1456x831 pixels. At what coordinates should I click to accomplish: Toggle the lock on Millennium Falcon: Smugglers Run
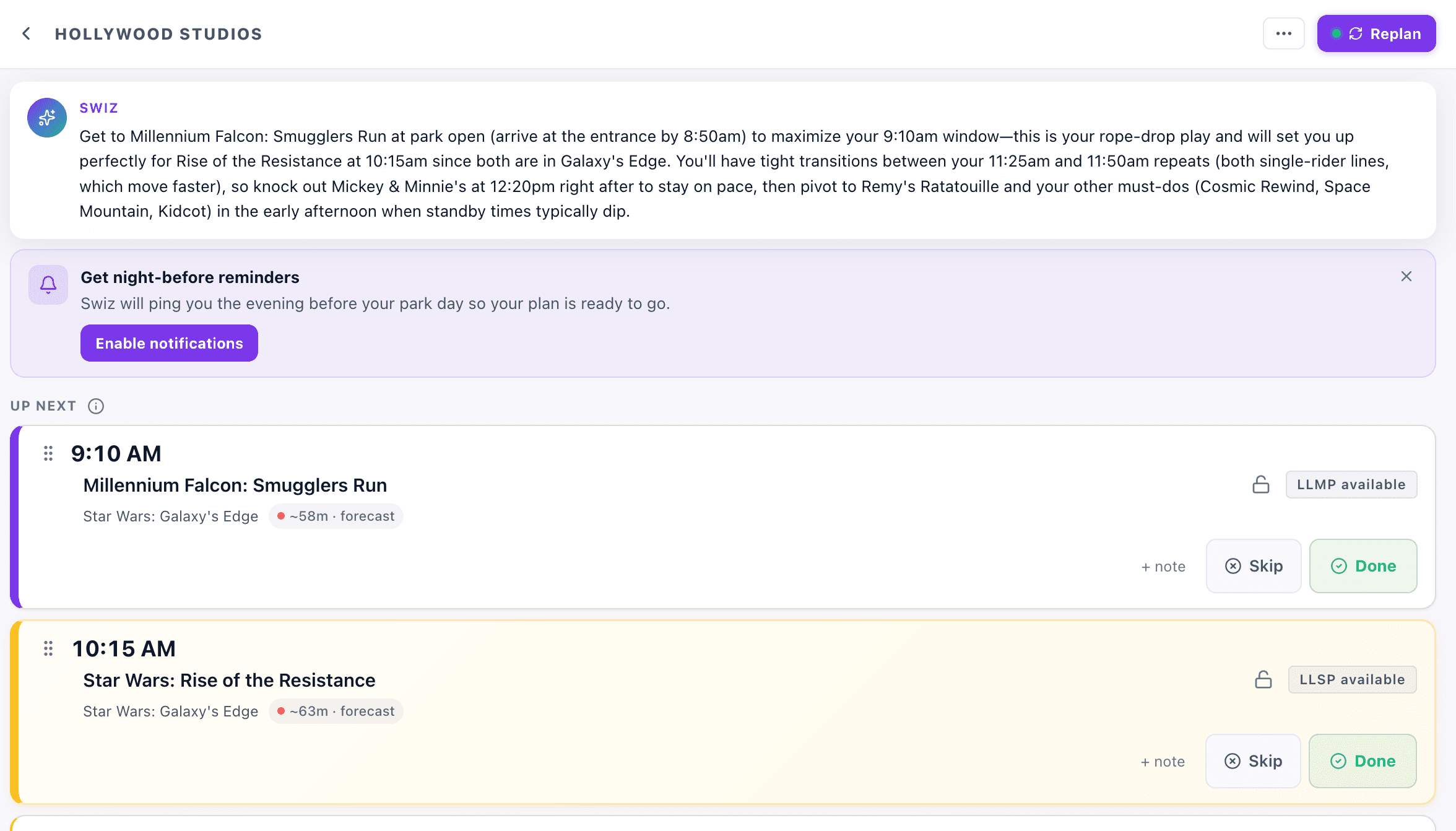pos(1261,484)
